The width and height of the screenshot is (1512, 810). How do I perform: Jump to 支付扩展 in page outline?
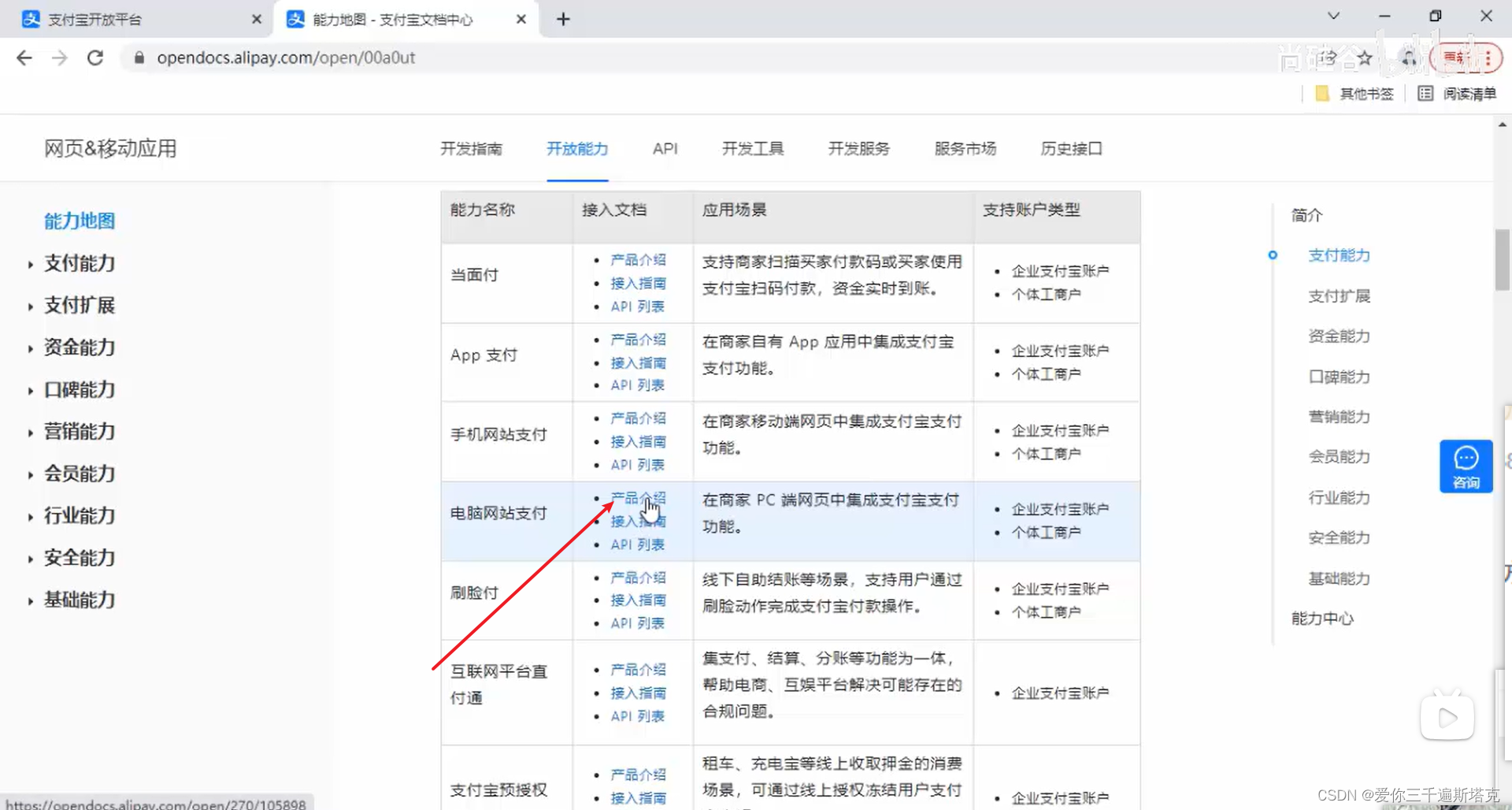pos(1339,296)
